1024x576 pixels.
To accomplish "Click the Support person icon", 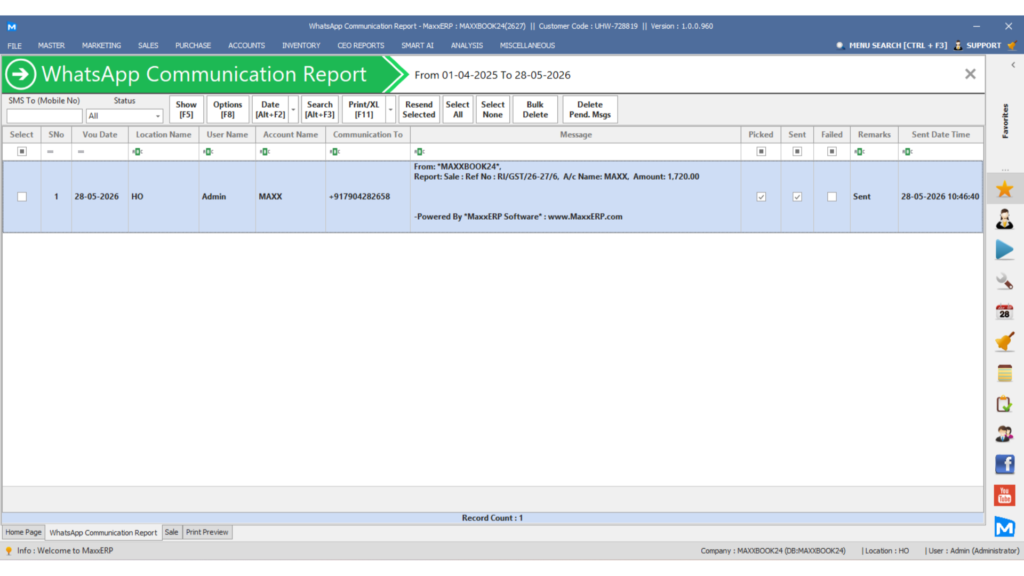I will [958, 46].
